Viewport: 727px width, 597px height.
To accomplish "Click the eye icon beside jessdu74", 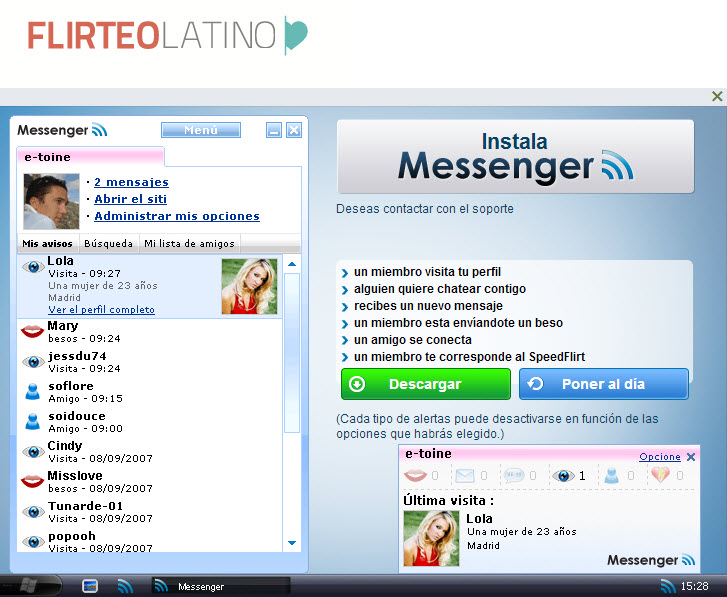I will (x=33, y=362).
